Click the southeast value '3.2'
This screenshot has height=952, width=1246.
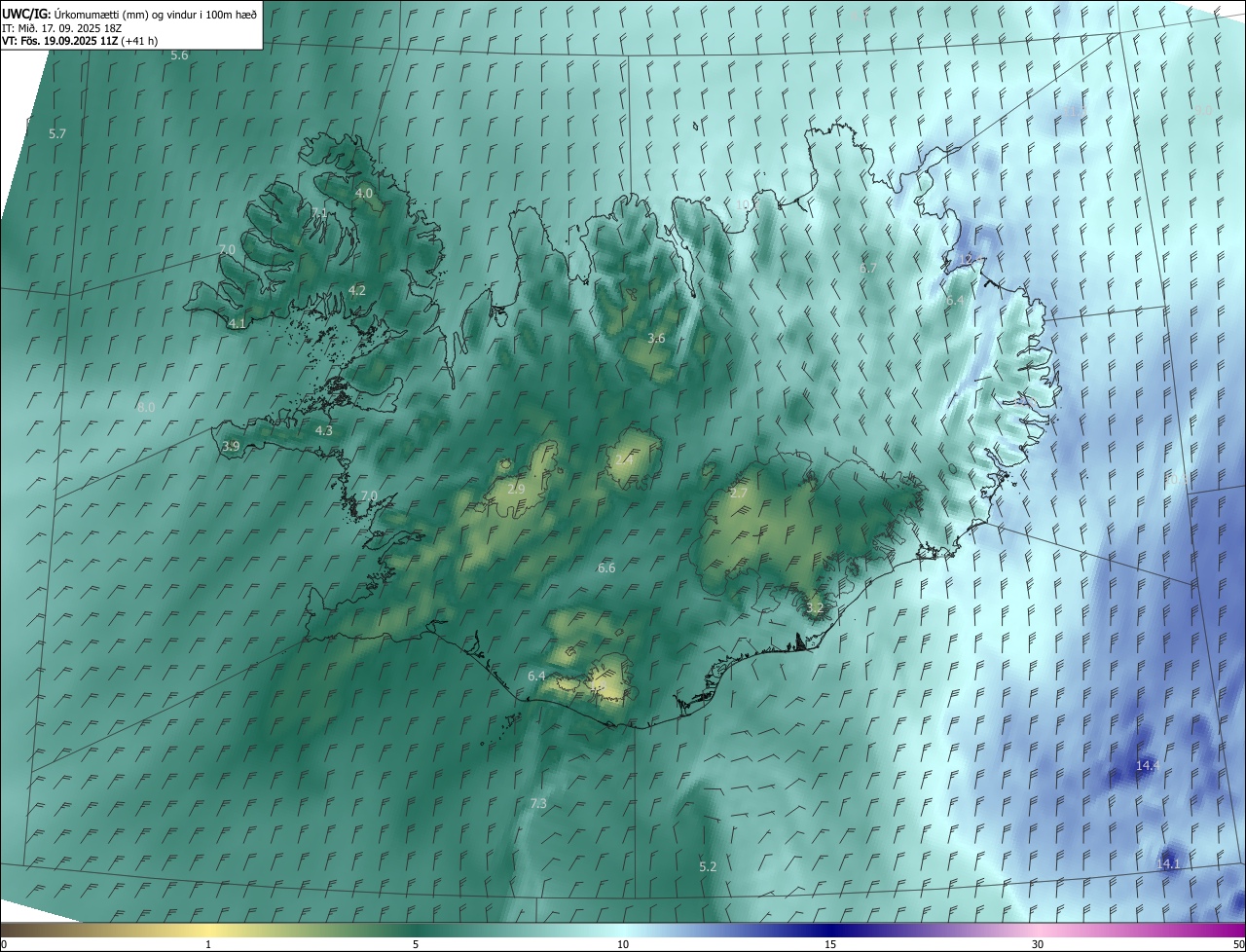click(815, 607)
